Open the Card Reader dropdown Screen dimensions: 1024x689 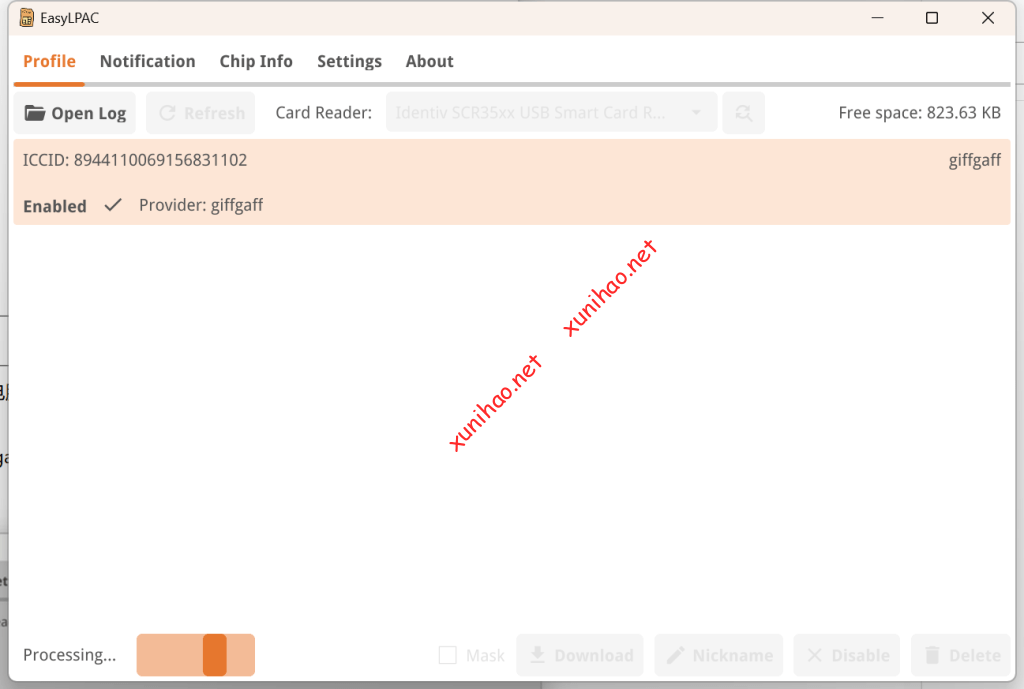(550, 113)
